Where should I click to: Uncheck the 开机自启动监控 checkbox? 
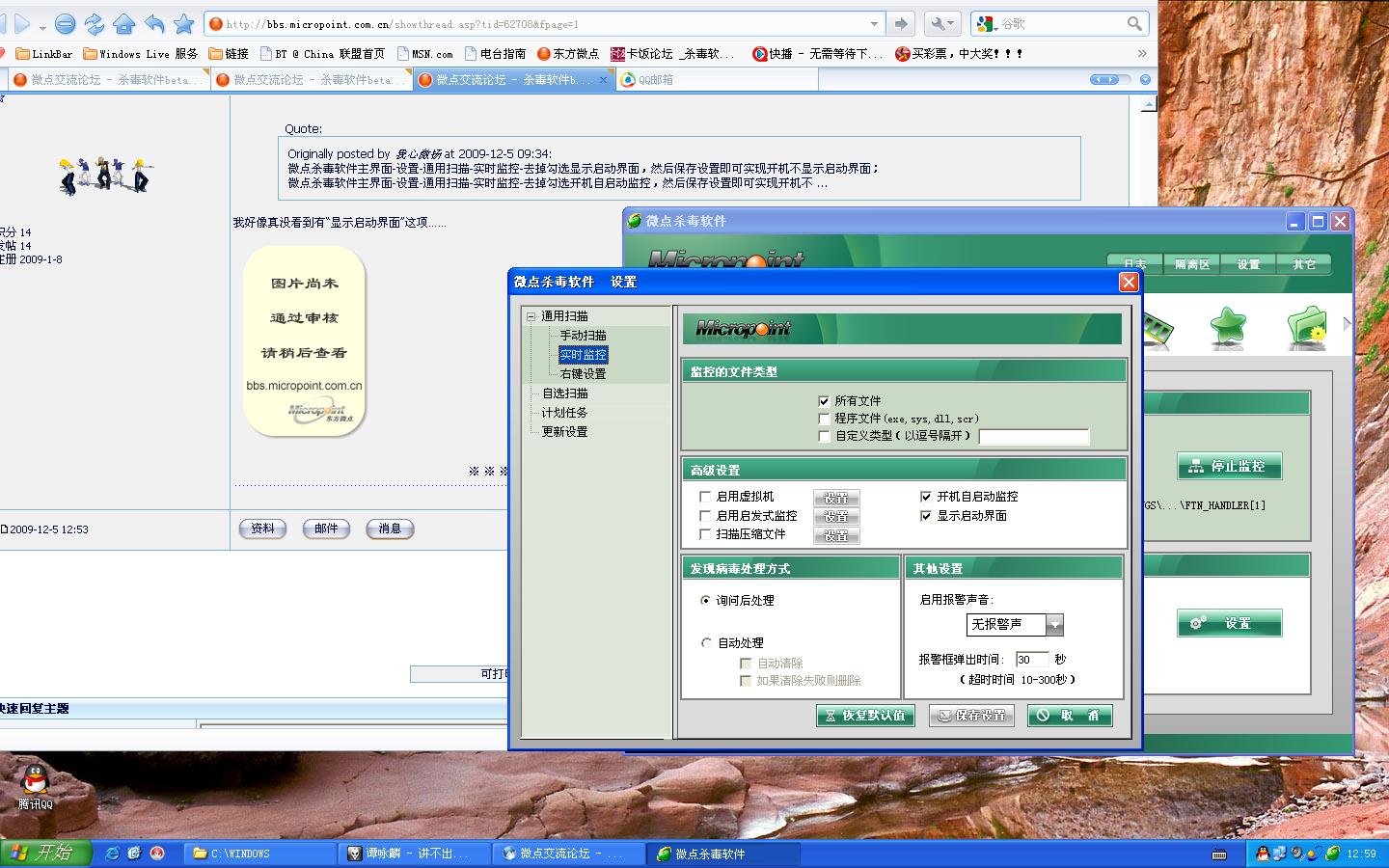[x=926, y=497]
